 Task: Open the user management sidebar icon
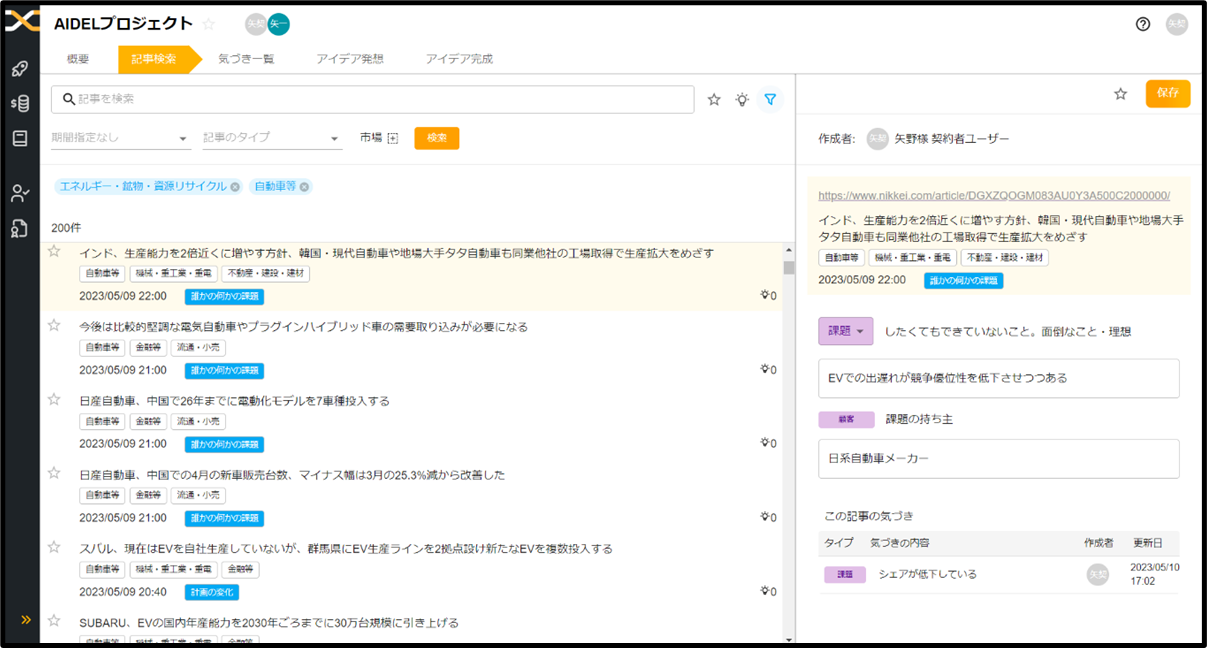point(19,193)
